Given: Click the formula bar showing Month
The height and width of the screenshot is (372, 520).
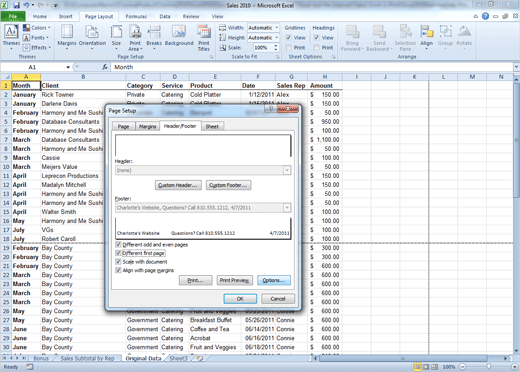Looking at the screenshot, I should [x=313, y=67].
